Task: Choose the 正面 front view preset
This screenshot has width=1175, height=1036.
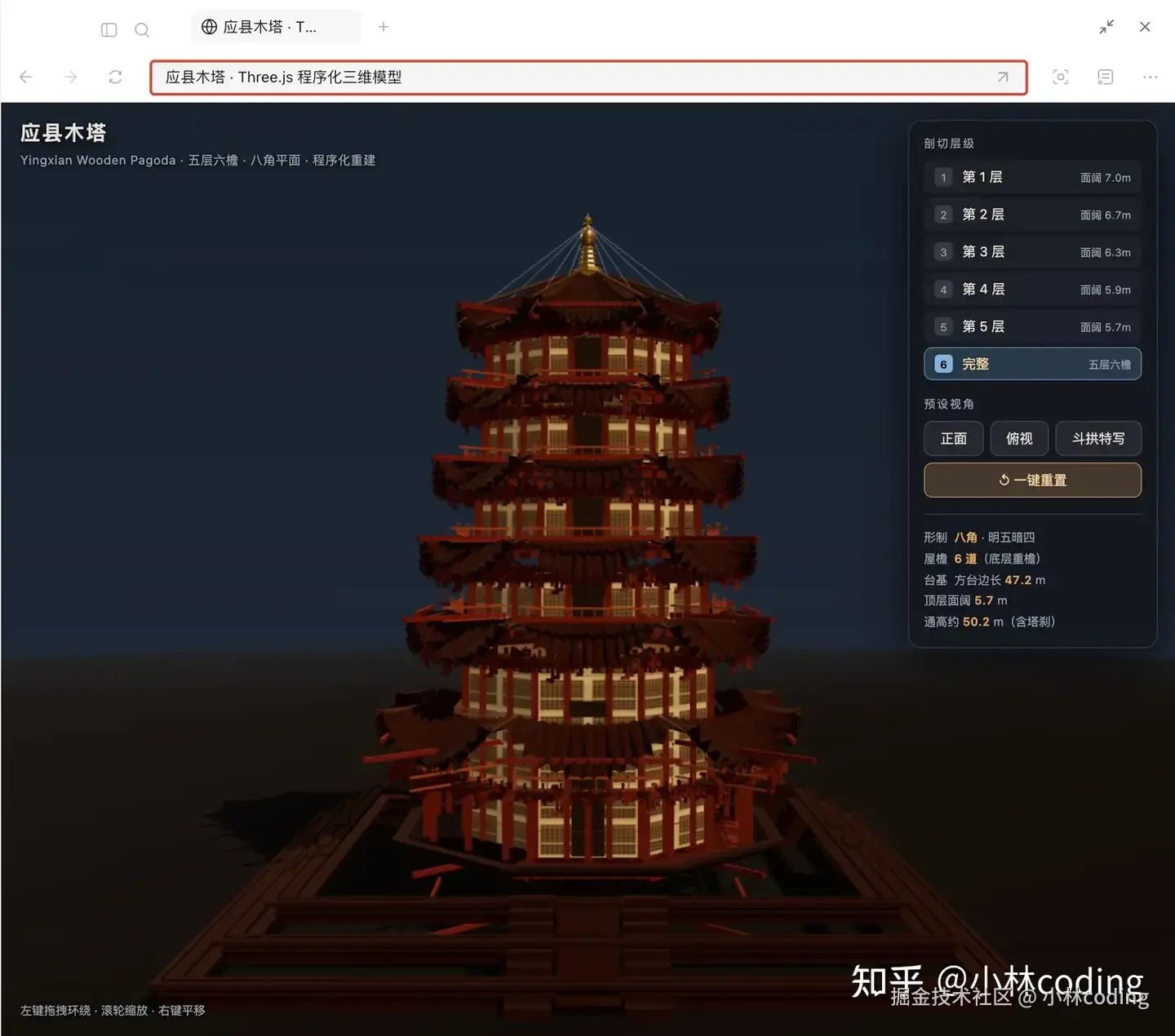Action: pos(953,439)
